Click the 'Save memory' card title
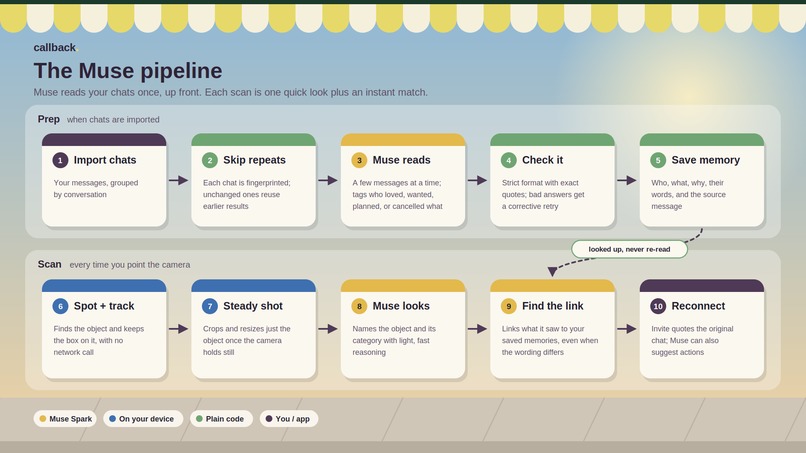 pos(705,160)
